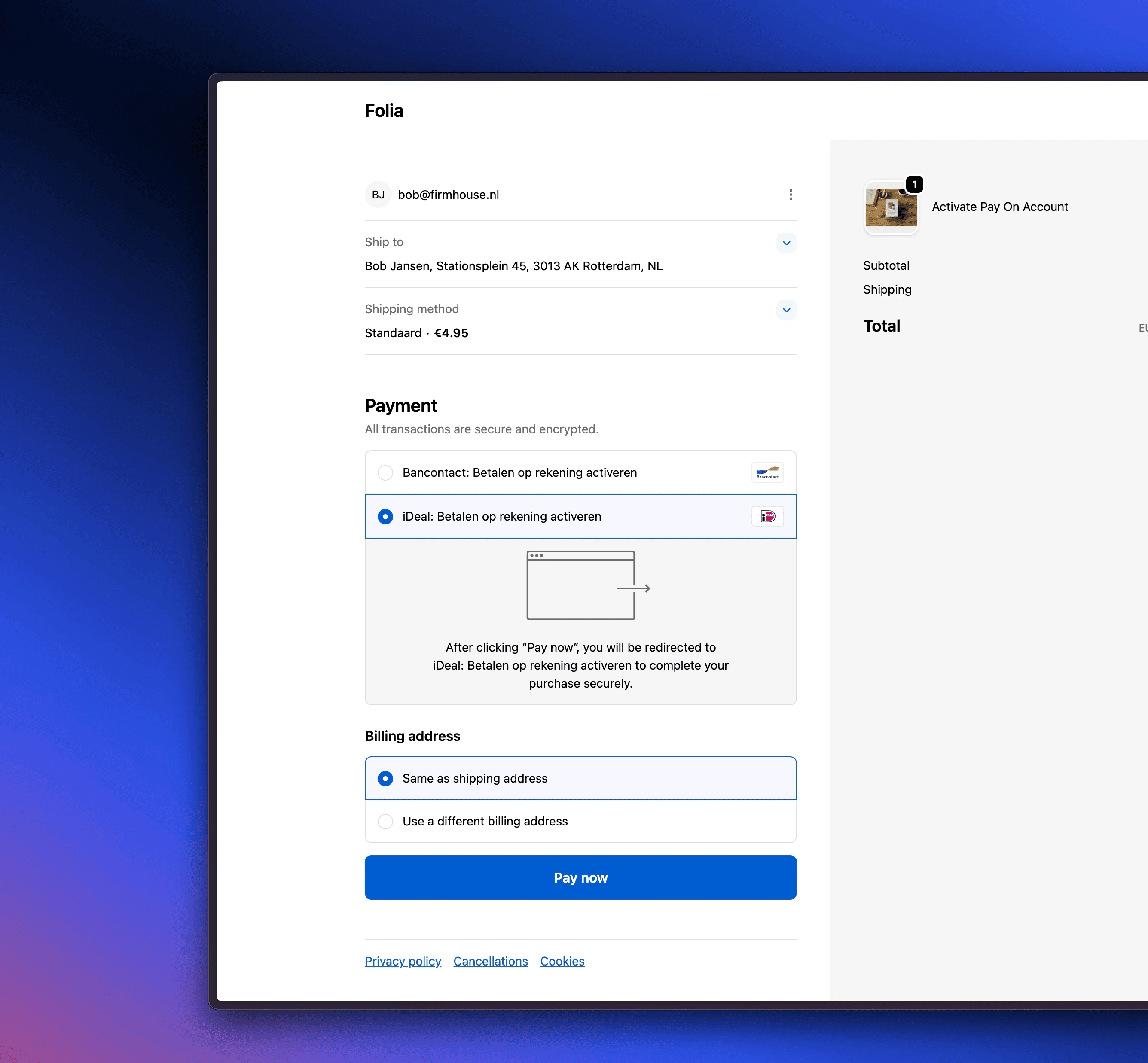This screenshot has height=1063, width=1148.
Task: Open the Privacy policy link
Action: coord(403,961)
